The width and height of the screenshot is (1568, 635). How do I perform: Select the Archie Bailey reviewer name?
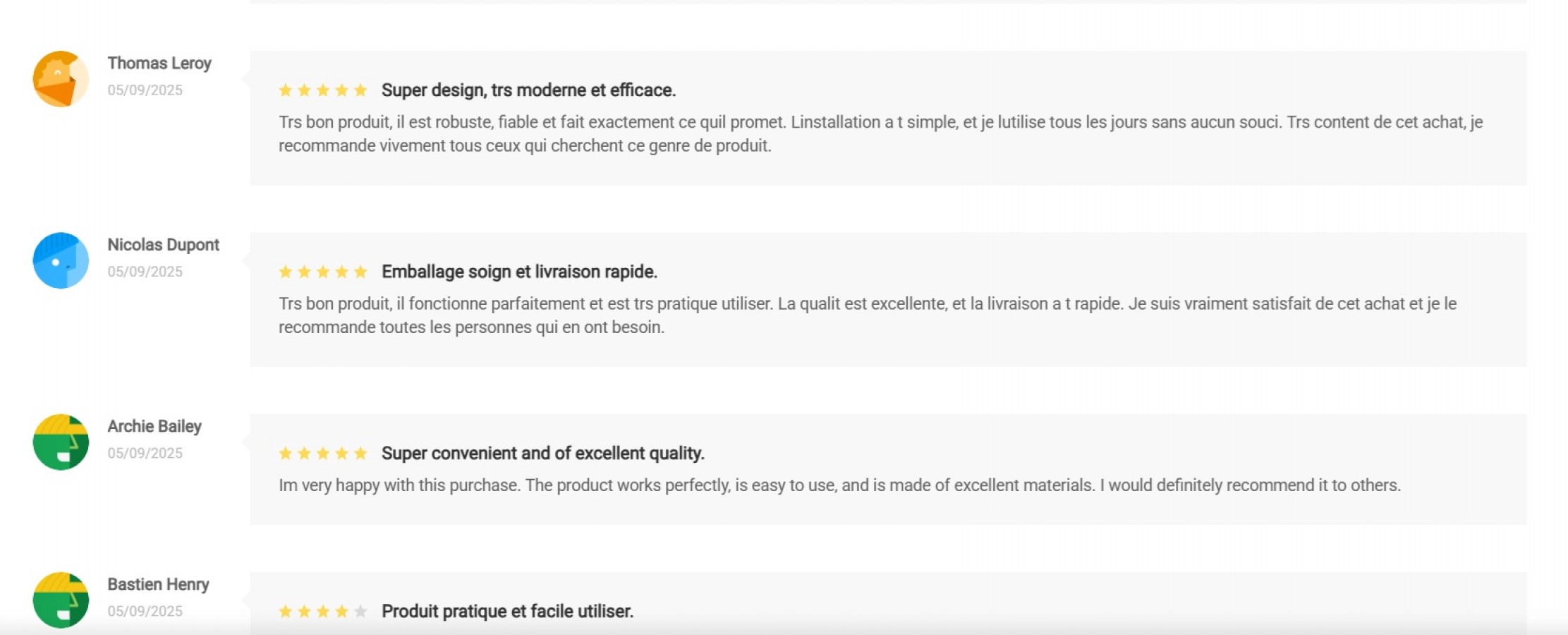click(x=154, y=427)
